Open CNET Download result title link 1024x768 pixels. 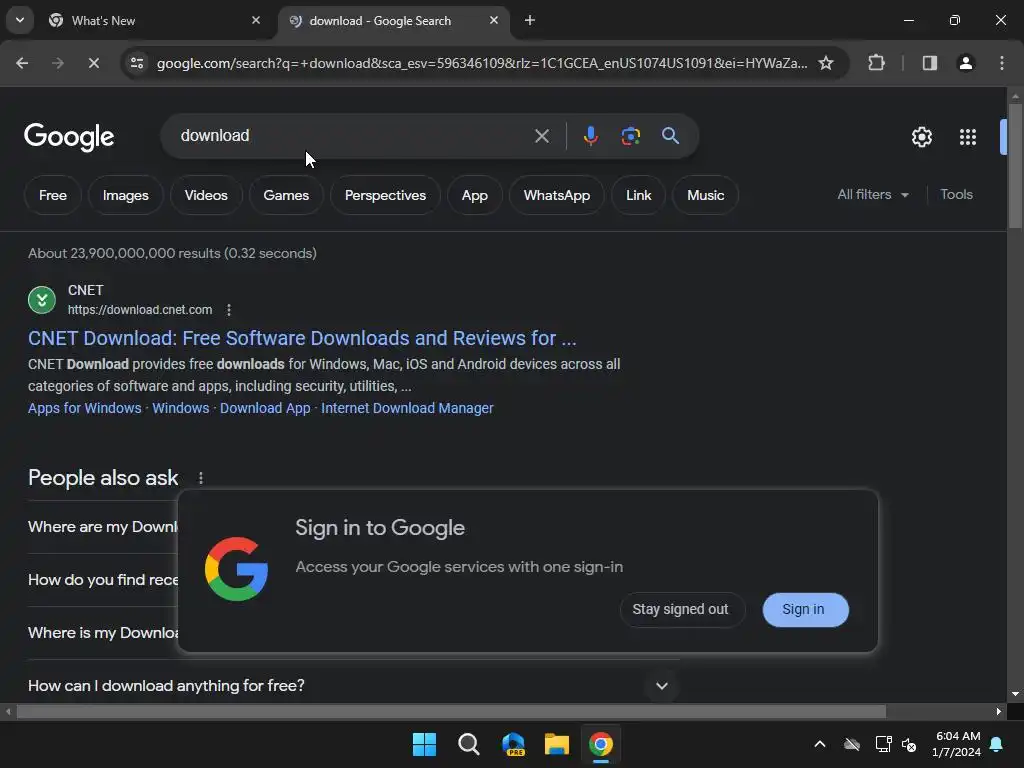pyautogui.click(x=302, y=338)
